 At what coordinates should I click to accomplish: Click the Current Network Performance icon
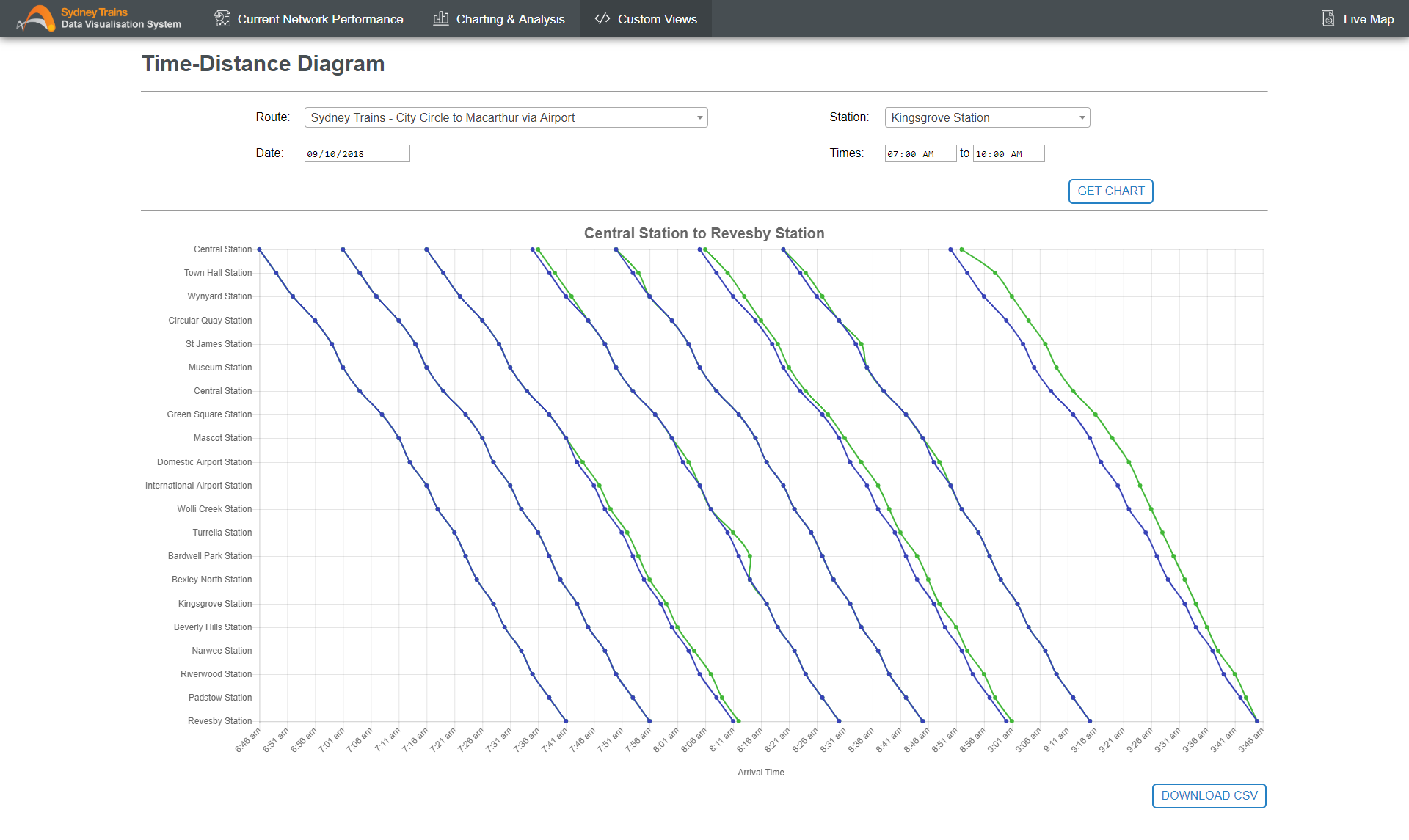[222, 18]
